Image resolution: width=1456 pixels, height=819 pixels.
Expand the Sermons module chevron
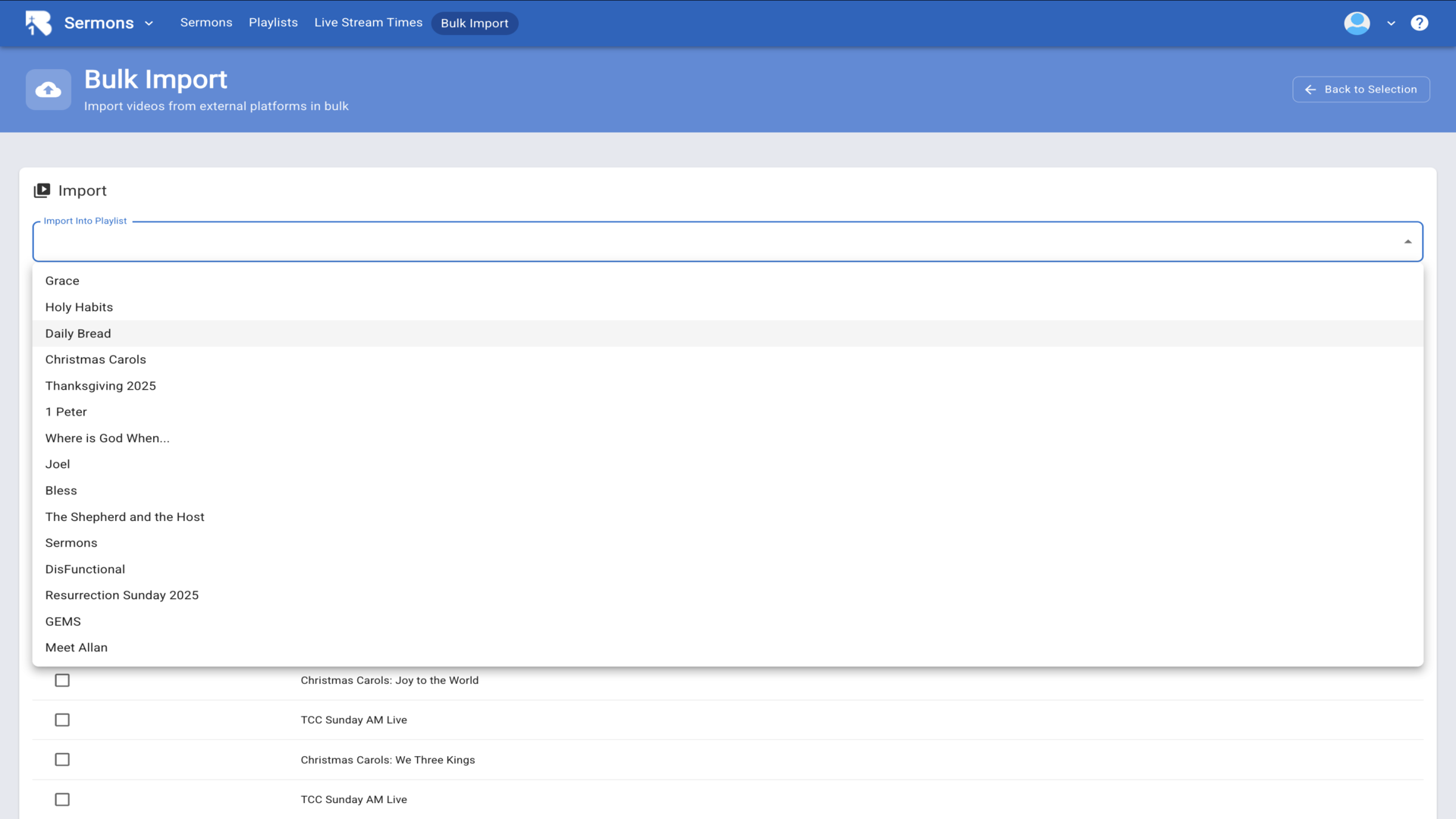tap(149, 24)
